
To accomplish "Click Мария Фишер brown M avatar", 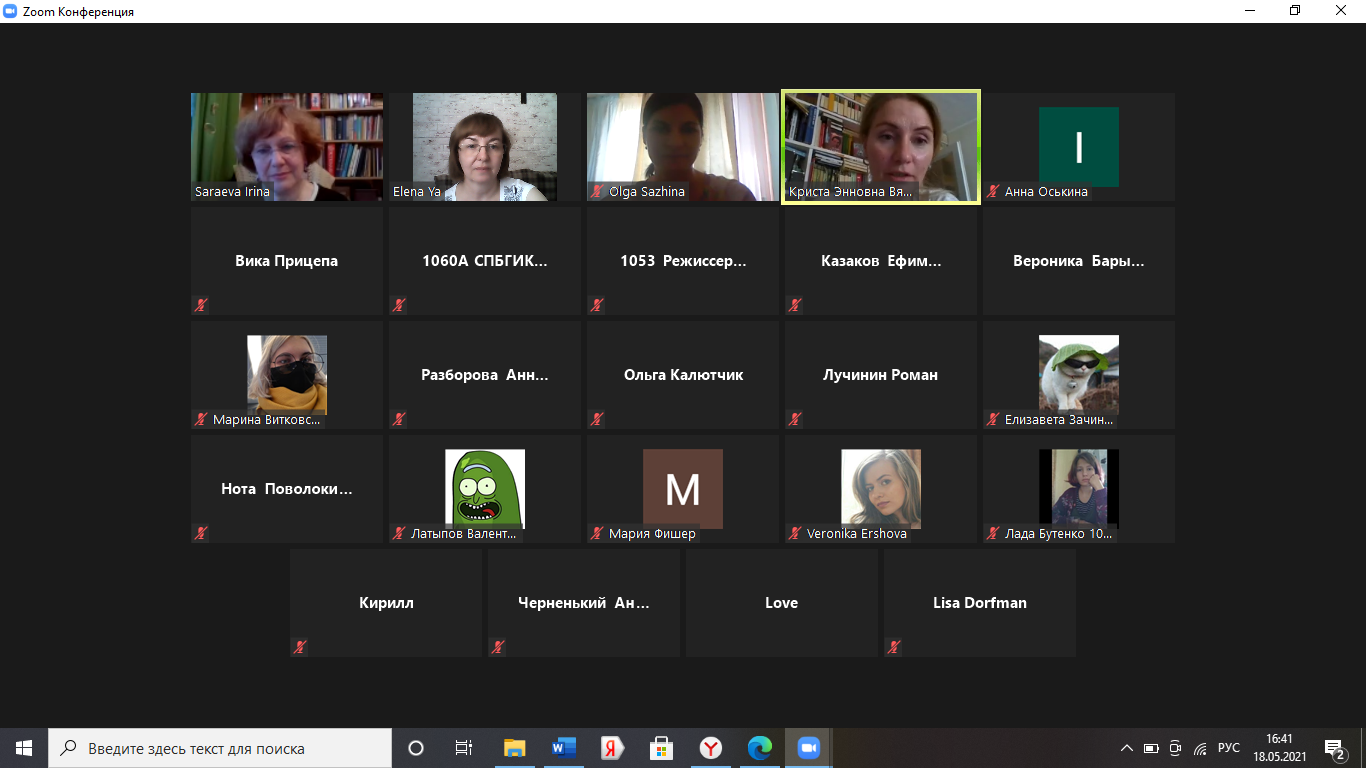I will 683,489.
